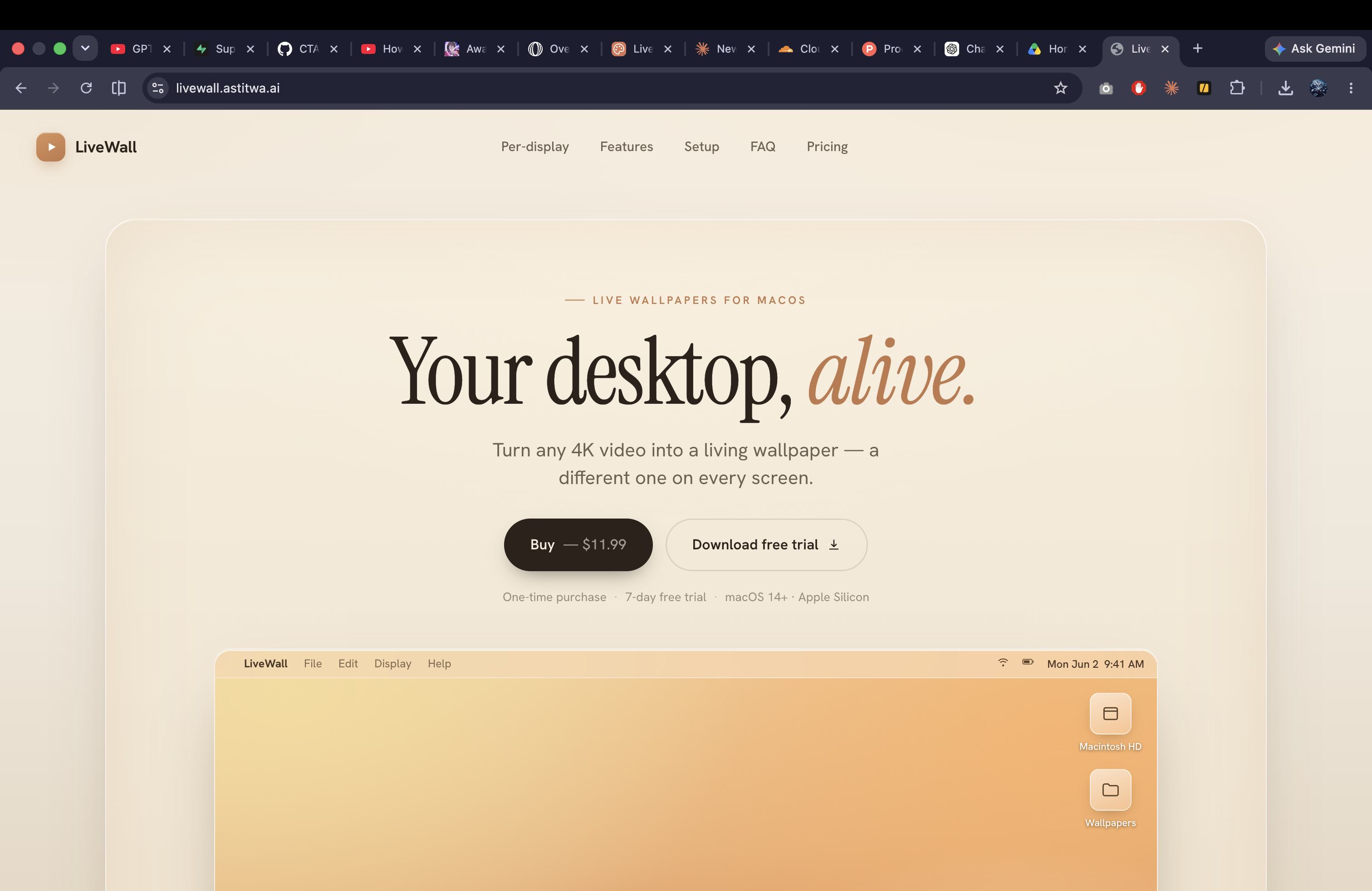The height and width of the screenshot is (891, 1372).
Task: Click the LiveWall menu in mockup menu bar
Action: tap(265, 663)
